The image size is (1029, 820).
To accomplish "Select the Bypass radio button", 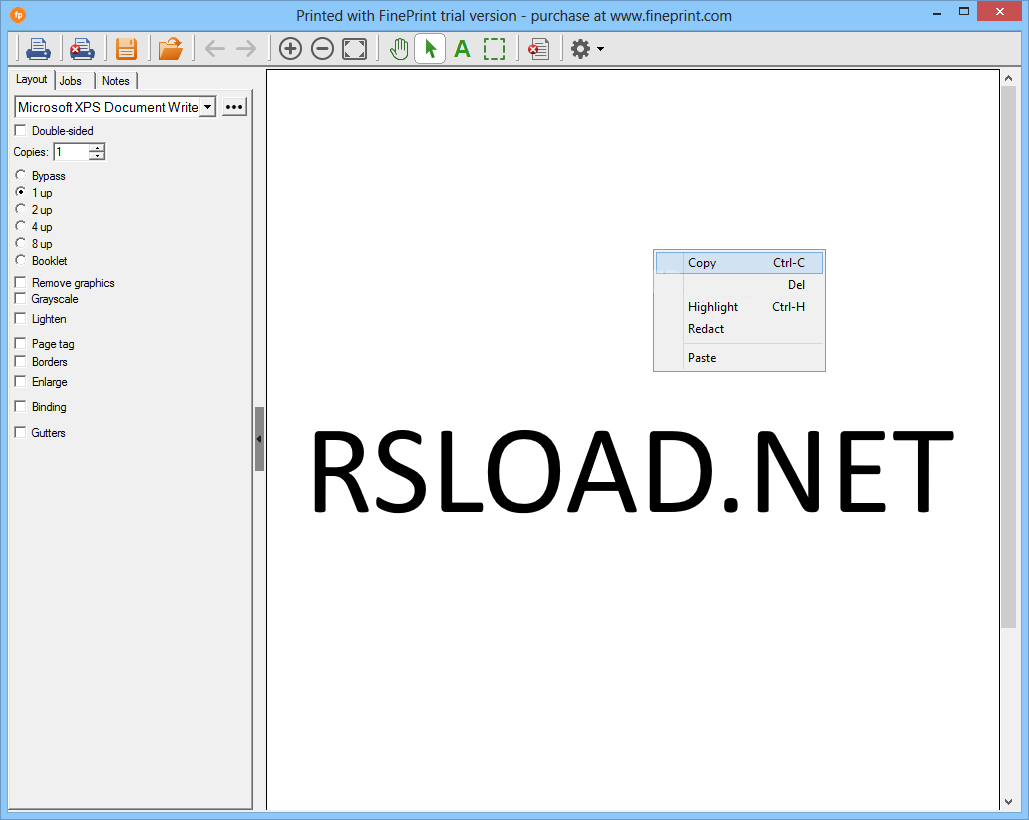I will point(20,175).
